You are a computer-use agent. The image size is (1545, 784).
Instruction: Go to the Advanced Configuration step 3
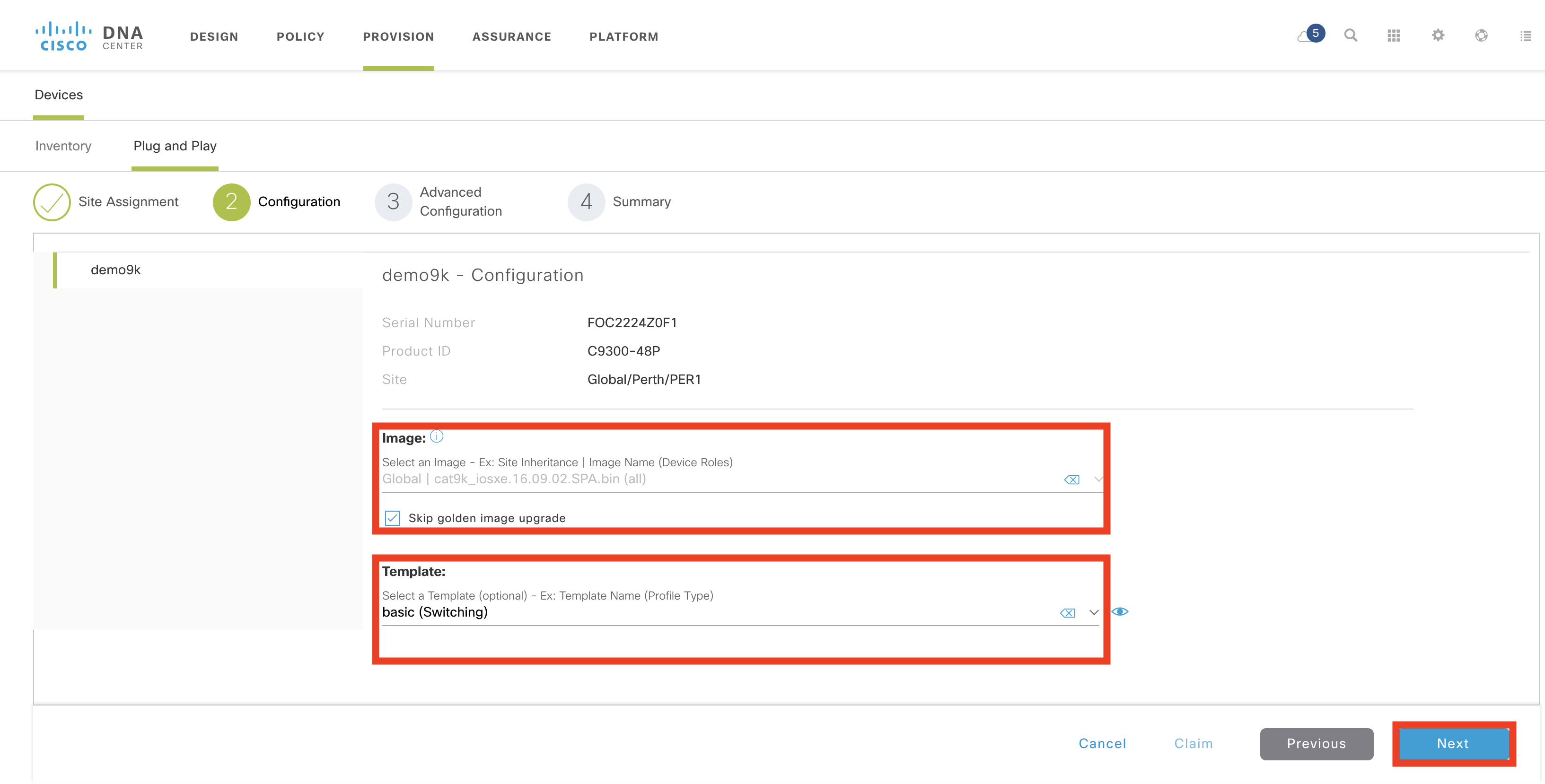(x=393, y=202)
